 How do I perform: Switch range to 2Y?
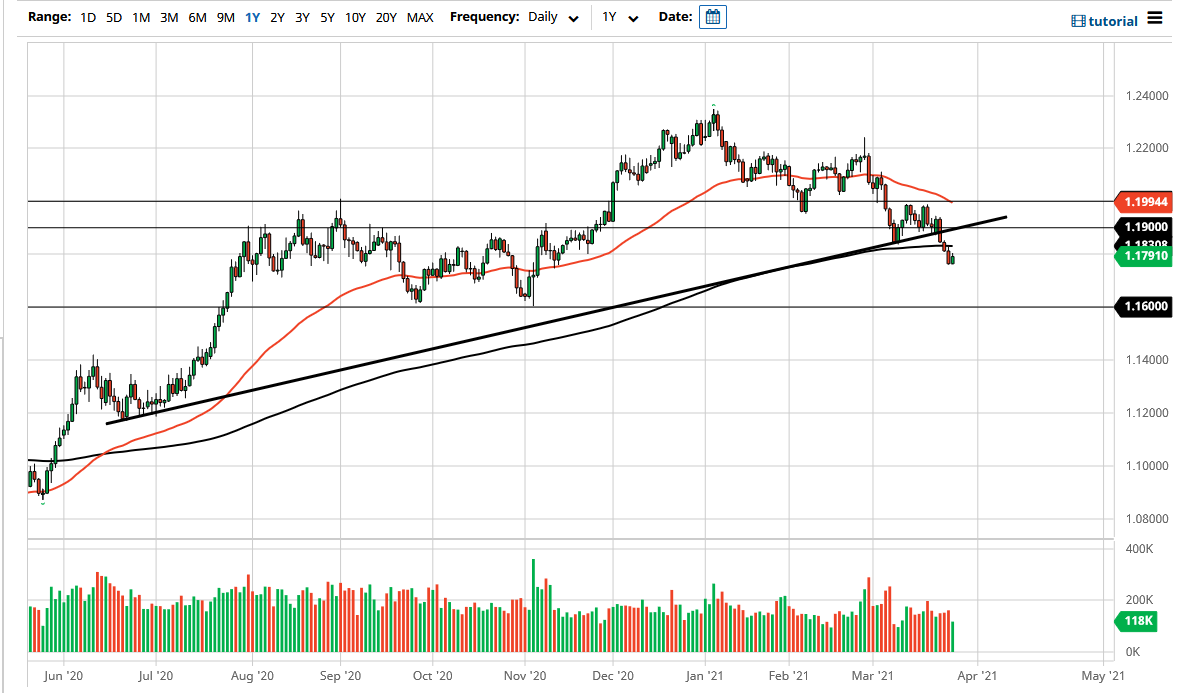pyautogui.click(x=277, y=17)
